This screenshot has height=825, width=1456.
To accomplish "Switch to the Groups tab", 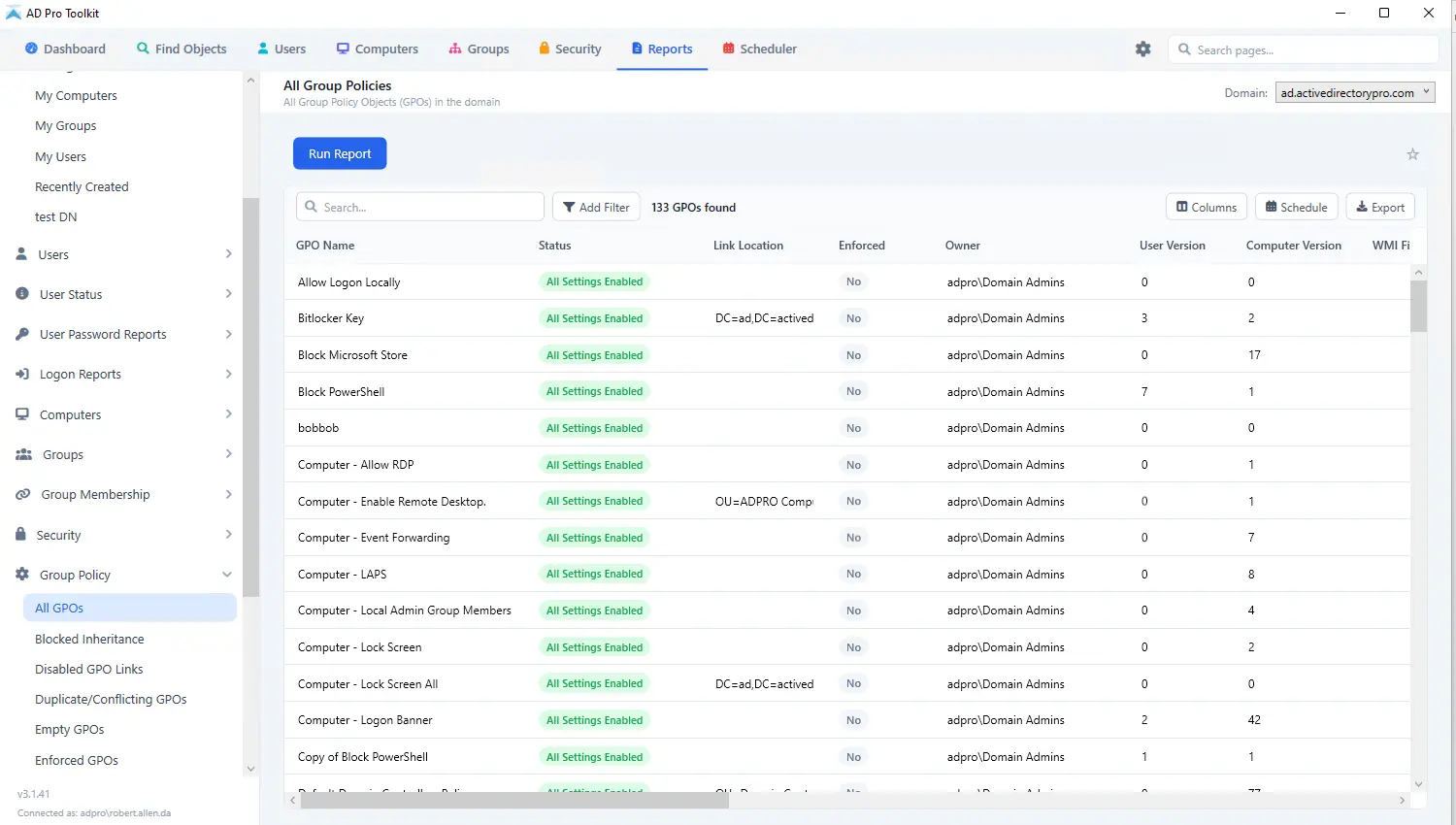I will 479,49.
